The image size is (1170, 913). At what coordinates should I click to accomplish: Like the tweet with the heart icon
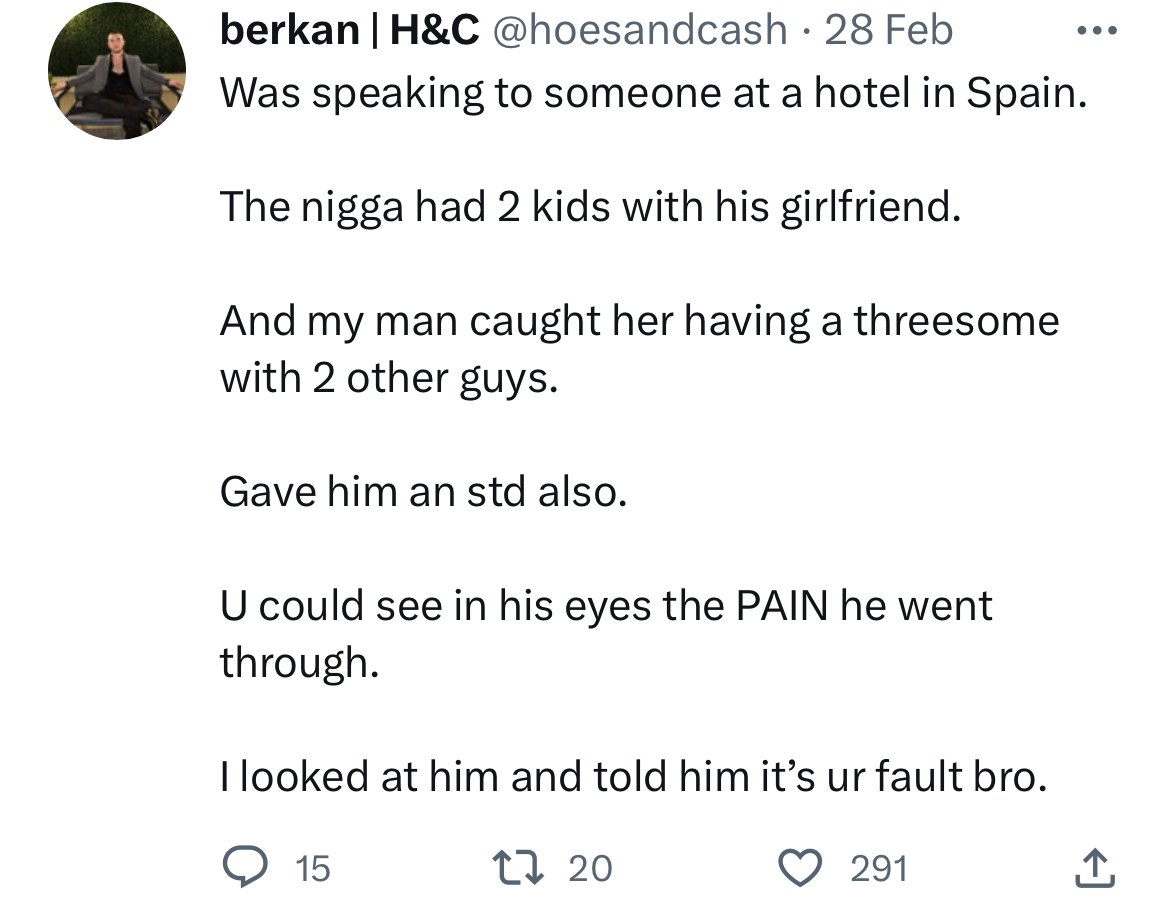[800, 868]
